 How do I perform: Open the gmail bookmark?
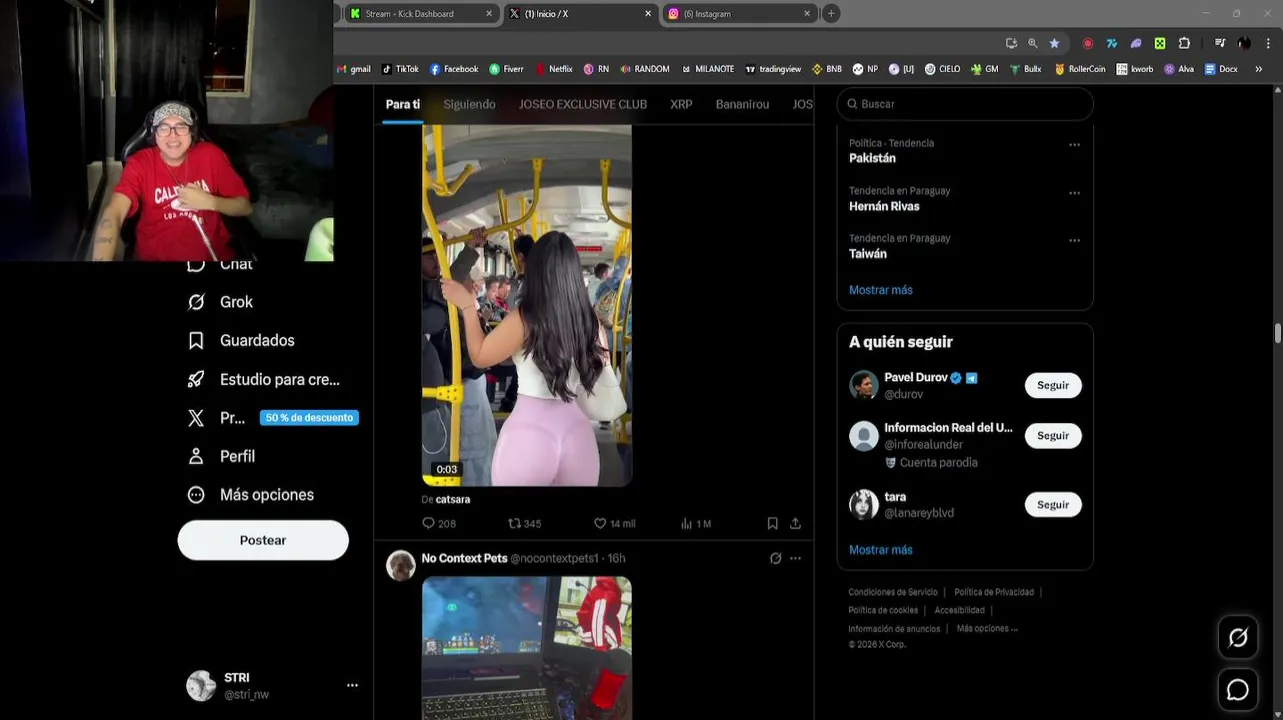pos(353,69)
